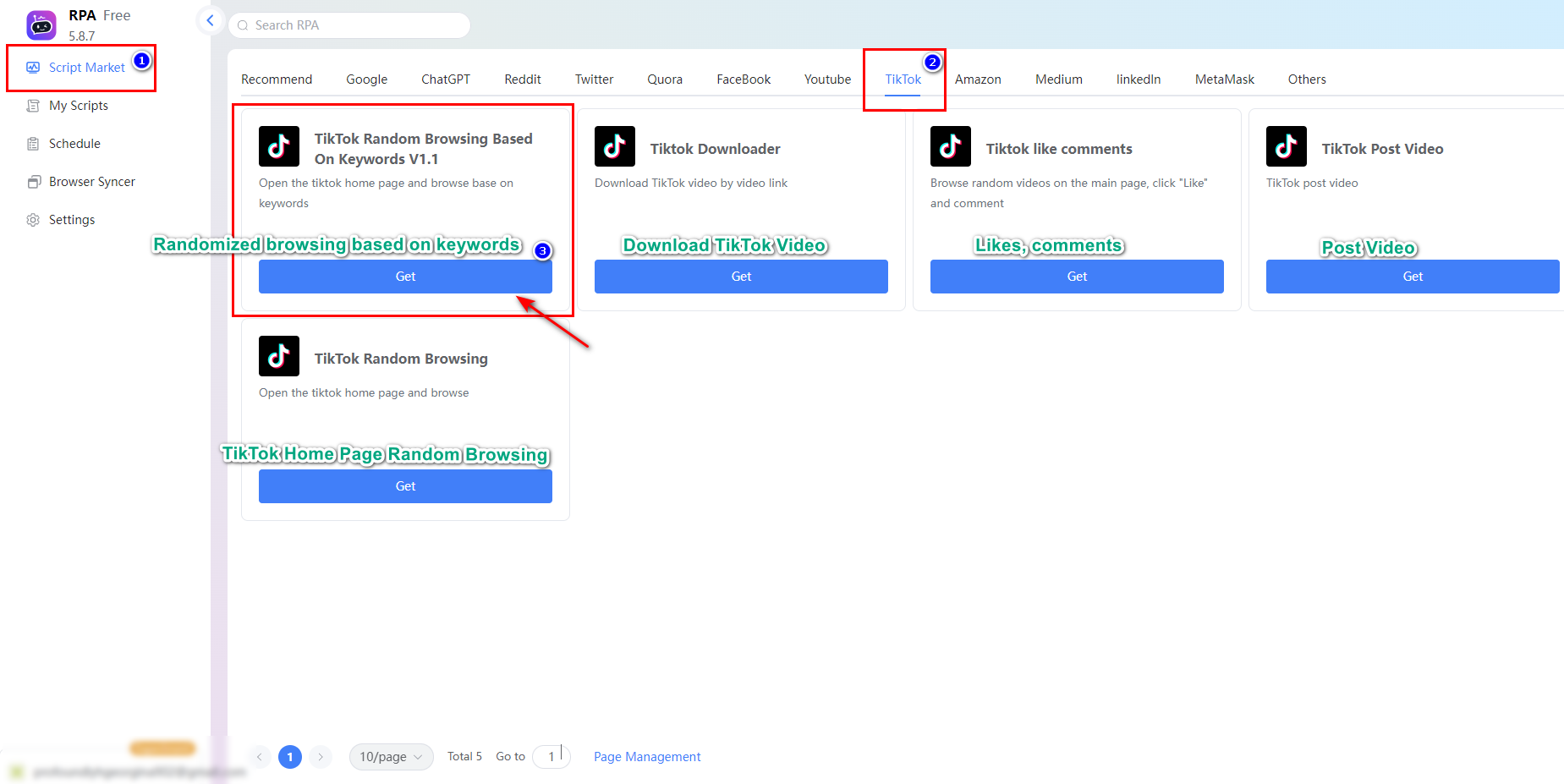Click TikTok icon on Tiktok Downloader card

click(x=615, y=146)
